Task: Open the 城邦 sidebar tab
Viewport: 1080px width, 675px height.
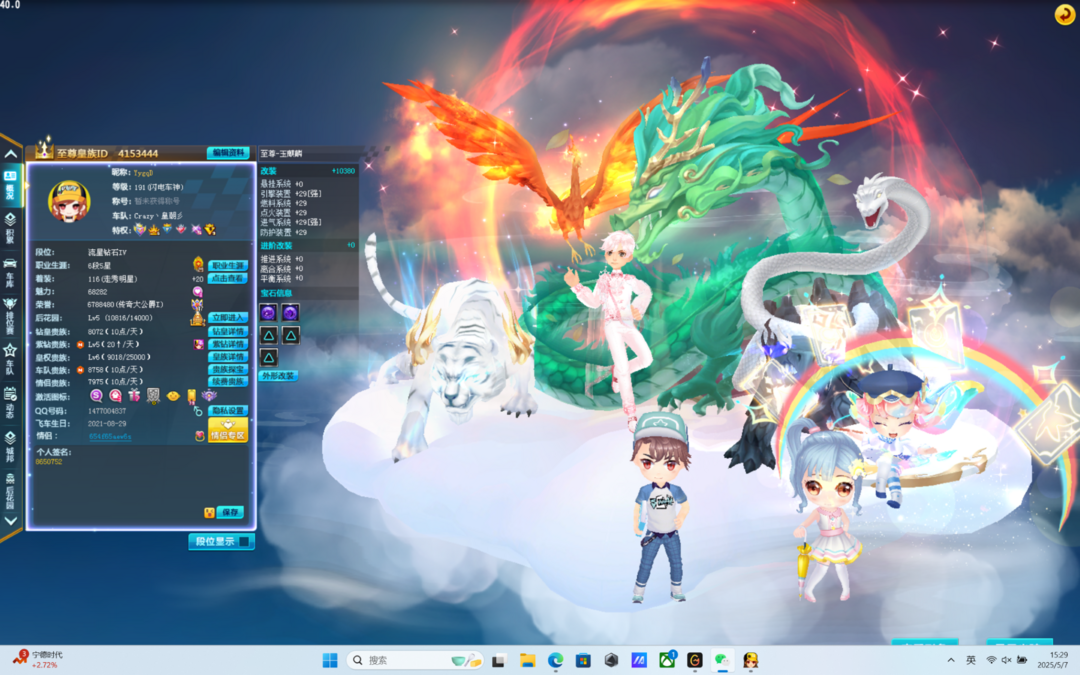Action: 10,446
